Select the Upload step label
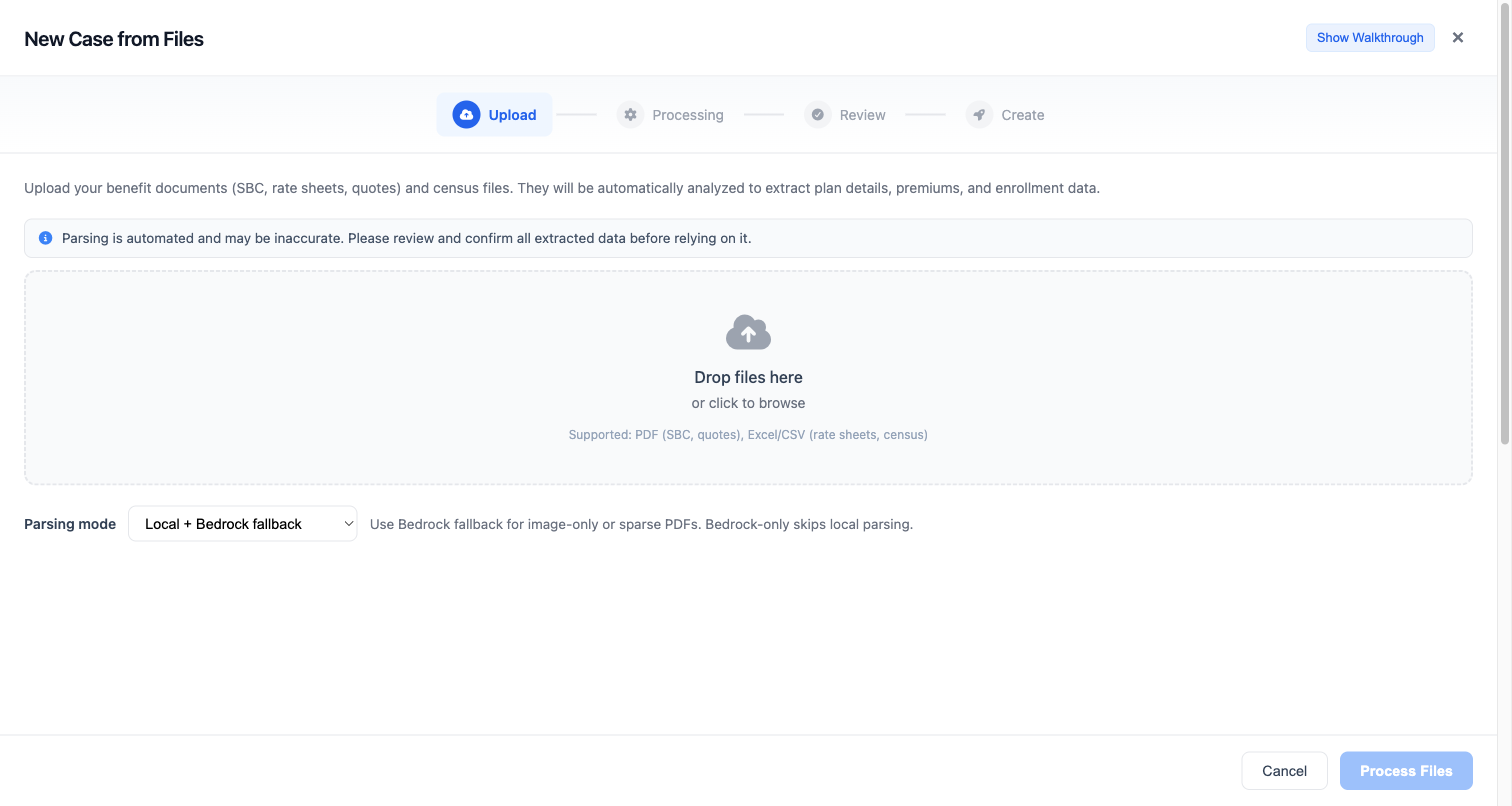This screenshot has height=806, width=1512. tap(512, 114)
